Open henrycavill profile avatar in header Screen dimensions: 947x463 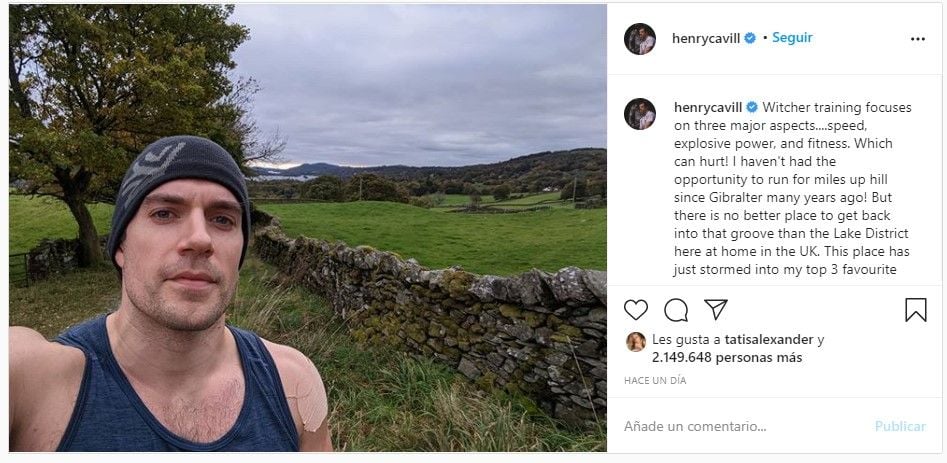pyautogui.click(x=640, y=39)
